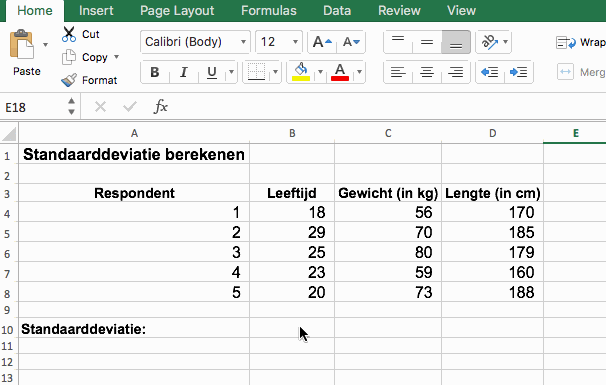Select the cell containing 29
The width and height of the screenshot is (606, 385).
[292, 232]
